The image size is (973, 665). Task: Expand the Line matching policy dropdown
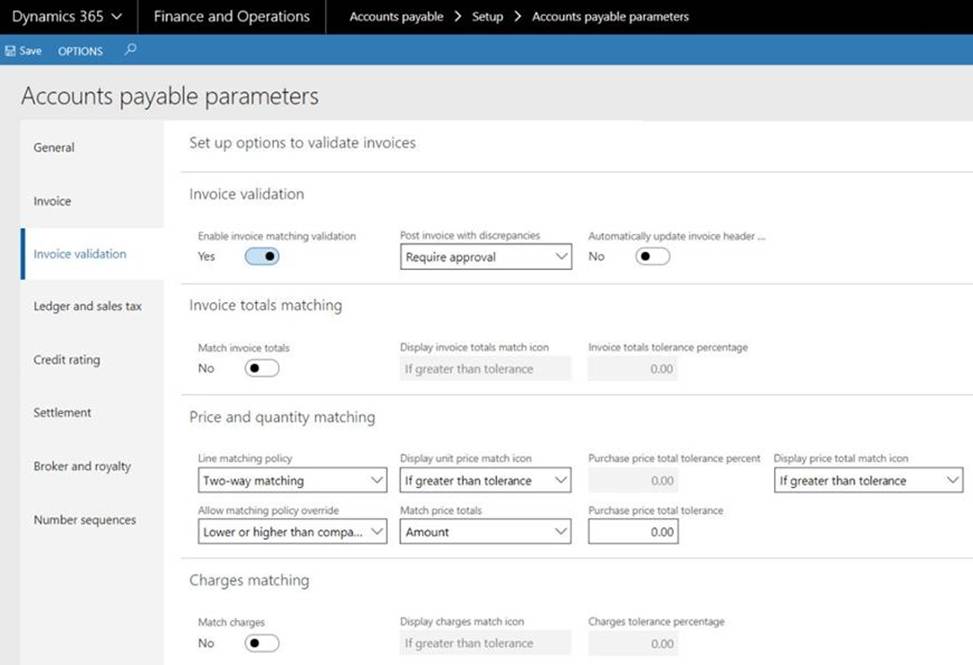point(292,481)
